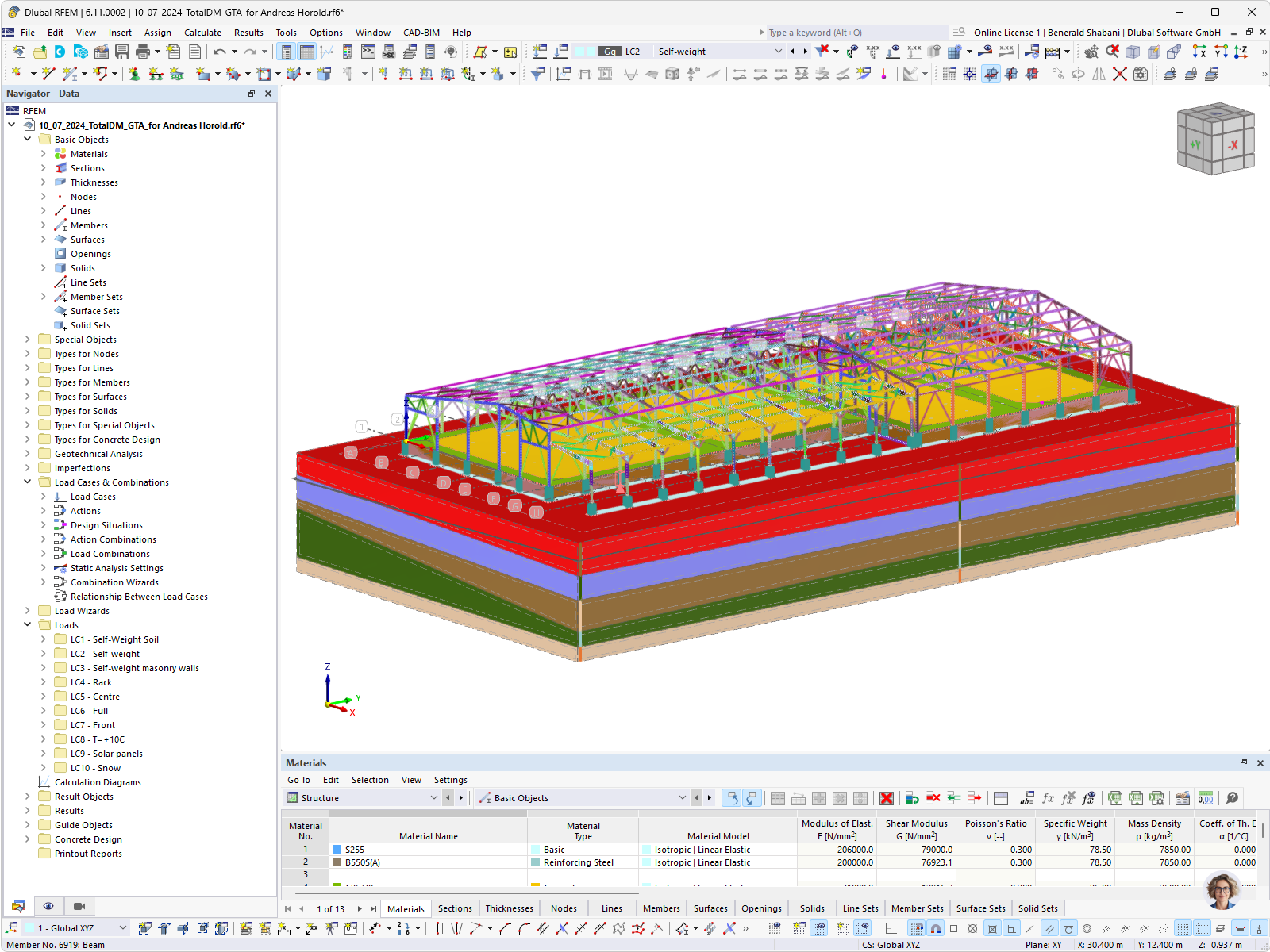The image size is (1270, 952).
Task: Collapse the Basic Objects tree node
Action: (27, 139)
